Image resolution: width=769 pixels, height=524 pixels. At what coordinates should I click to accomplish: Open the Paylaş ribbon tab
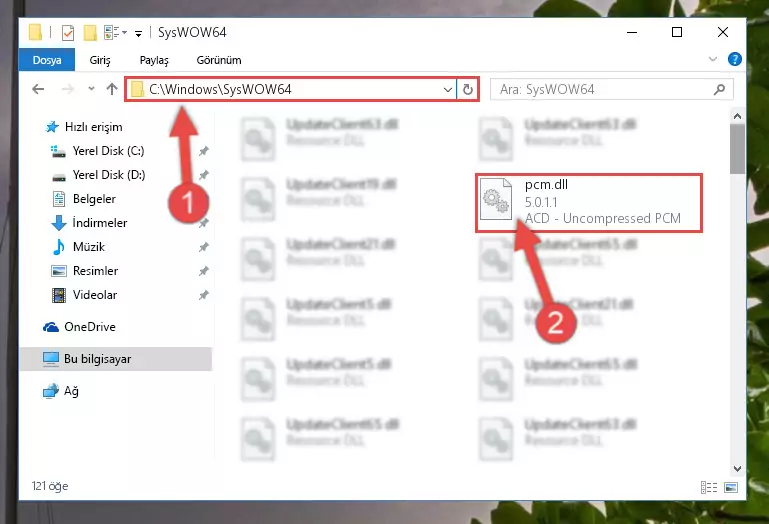pyautogui.click(x=154, y=60)
